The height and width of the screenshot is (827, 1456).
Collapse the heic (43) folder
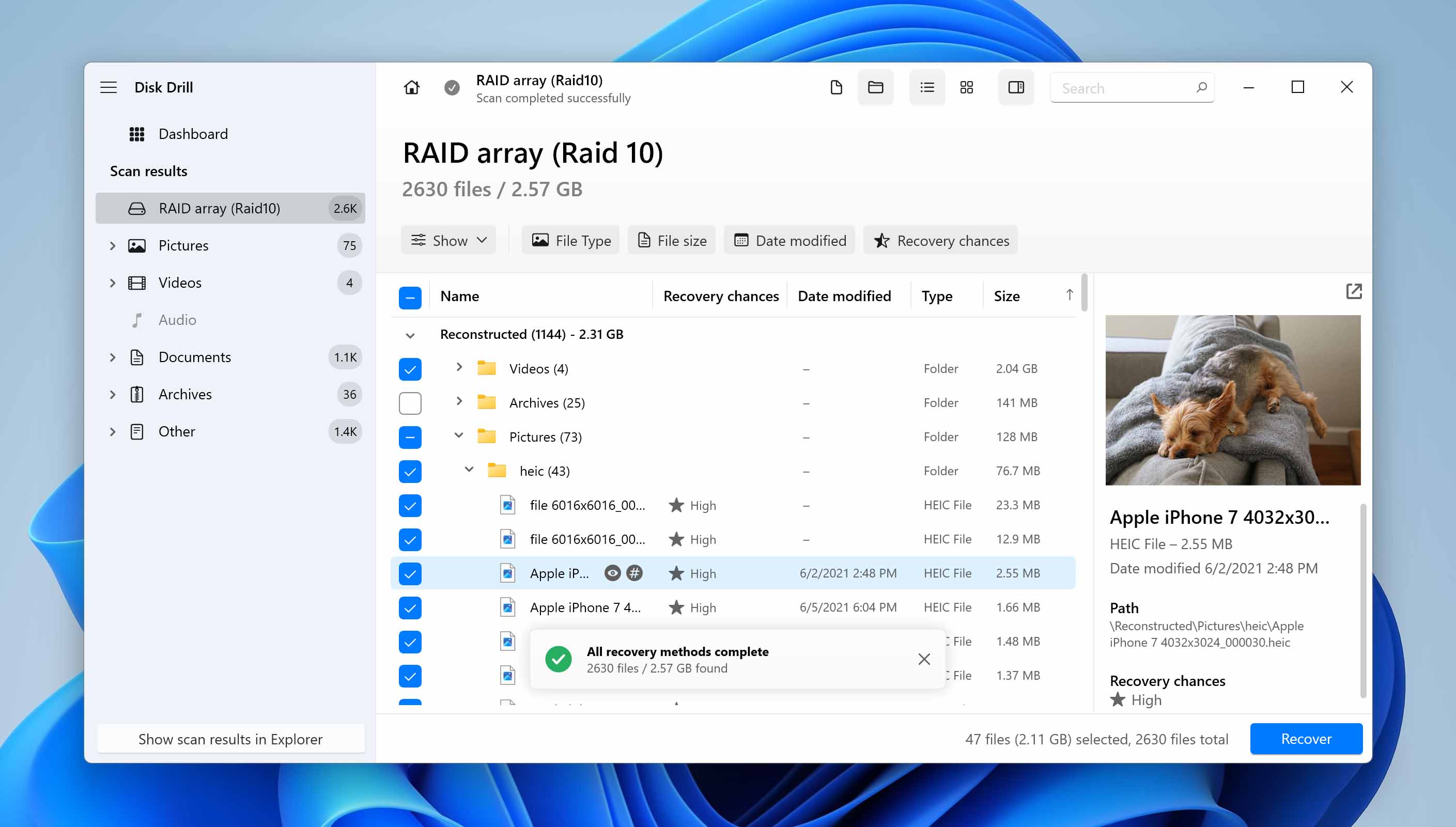(x=469, y=469)
